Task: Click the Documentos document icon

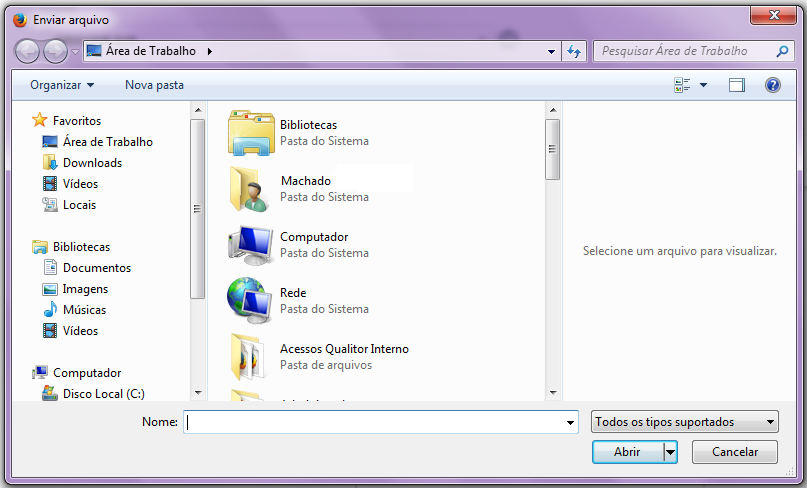Action: pyautogui.click(x=50, y=267)
